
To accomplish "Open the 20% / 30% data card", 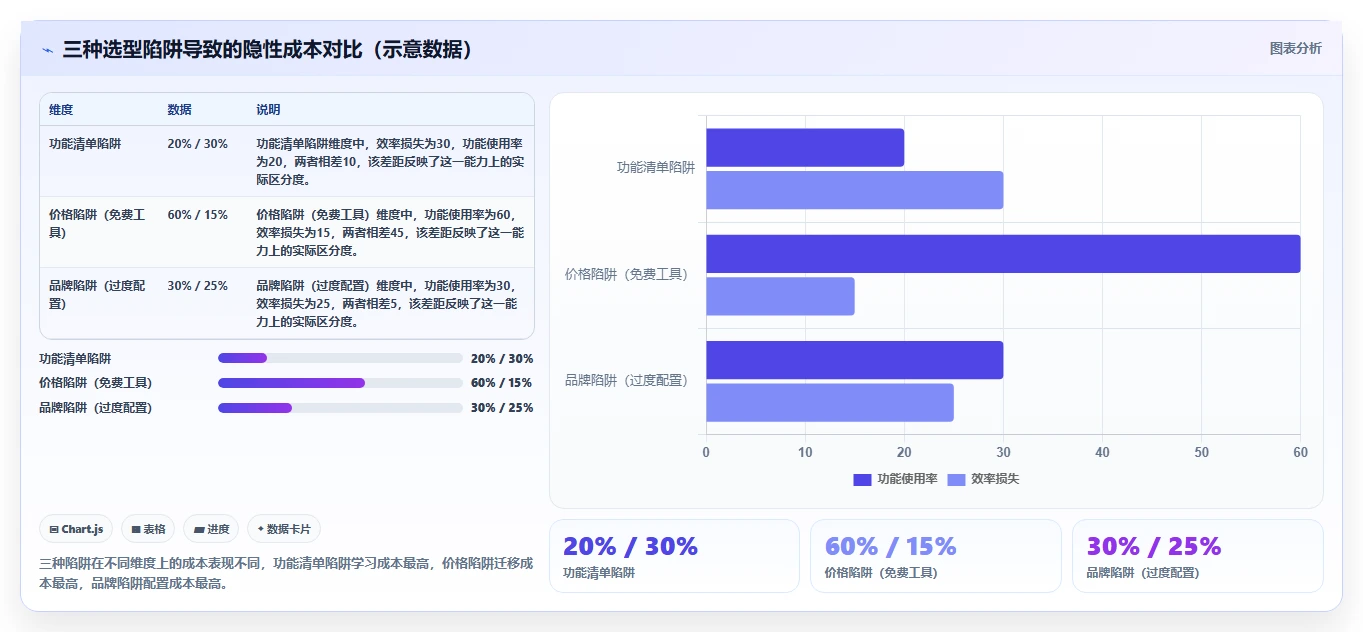I will point(674,556).
